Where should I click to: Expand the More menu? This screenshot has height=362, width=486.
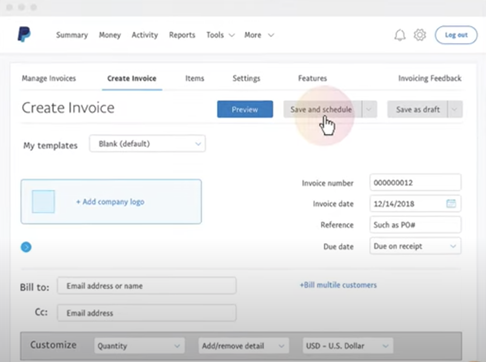[259, 35]
